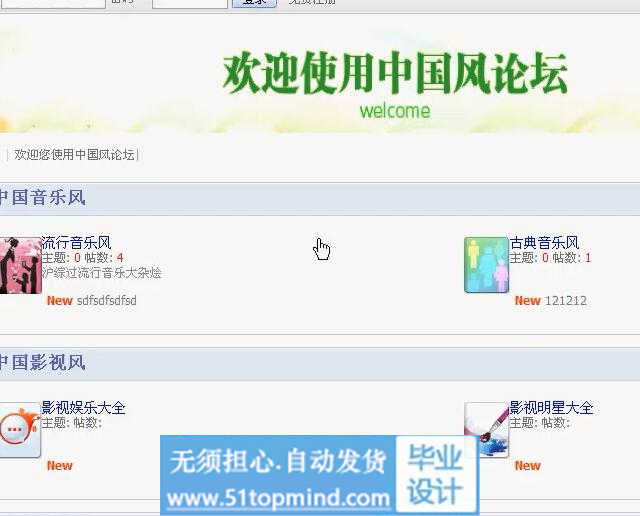Click the www.51topmind.com overlay banner
Image resolution: width=640 pixels, height=516 pixels.
tap(278, 497)
